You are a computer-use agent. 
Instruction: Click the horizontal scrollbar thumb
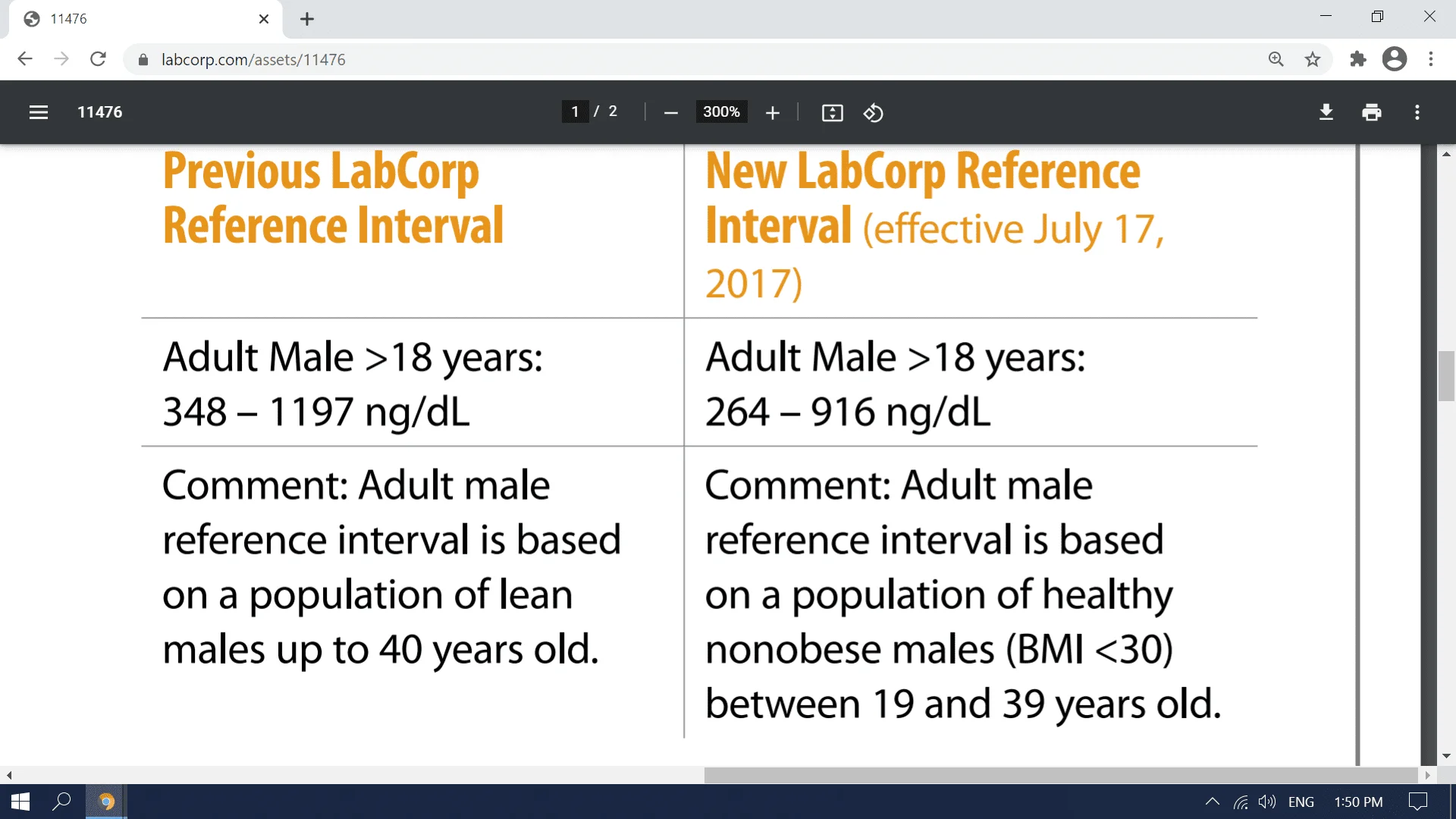(1061, 775)
